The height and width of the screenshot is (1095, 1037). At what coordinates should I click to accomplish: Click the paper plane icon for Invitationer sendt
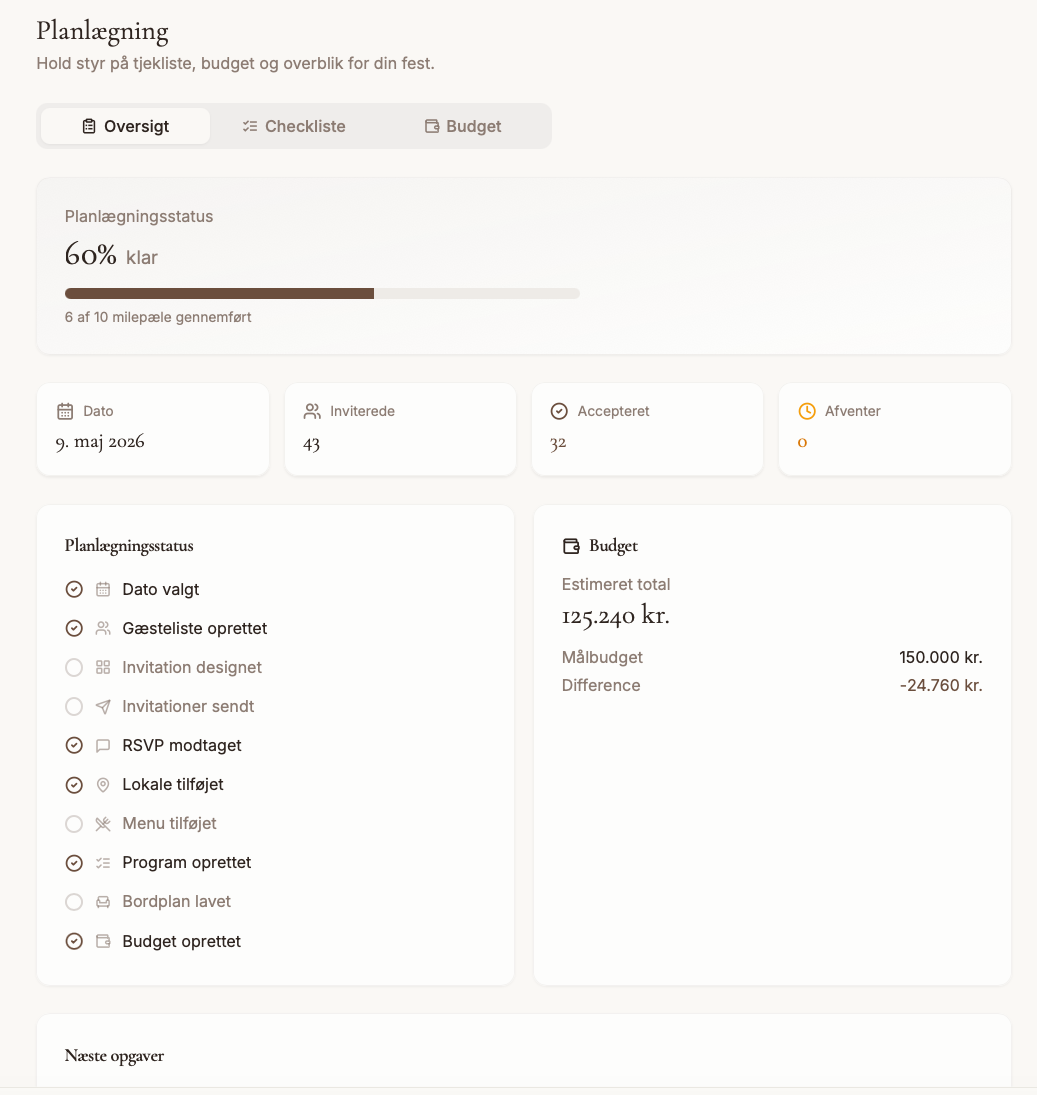103,707
